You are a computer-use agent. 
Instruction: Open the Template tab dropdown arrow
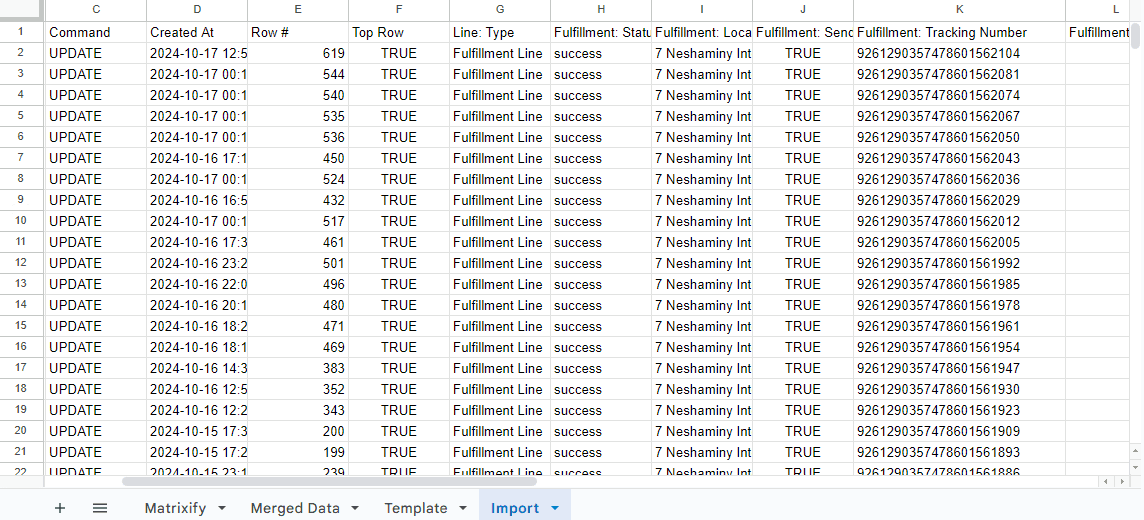point(463,508)
